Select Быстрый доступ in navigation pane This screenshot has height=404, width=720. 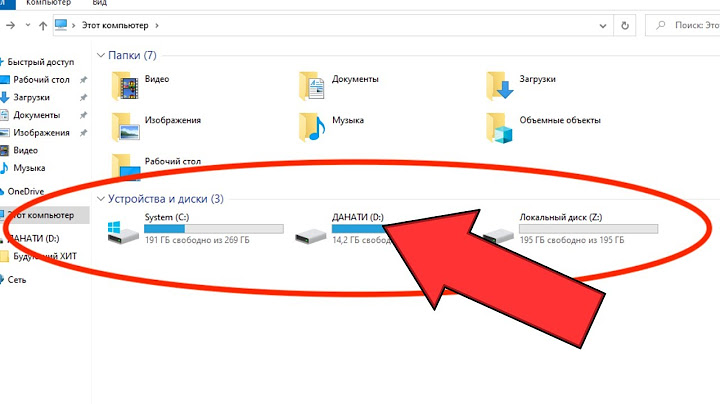coord(40,62)
